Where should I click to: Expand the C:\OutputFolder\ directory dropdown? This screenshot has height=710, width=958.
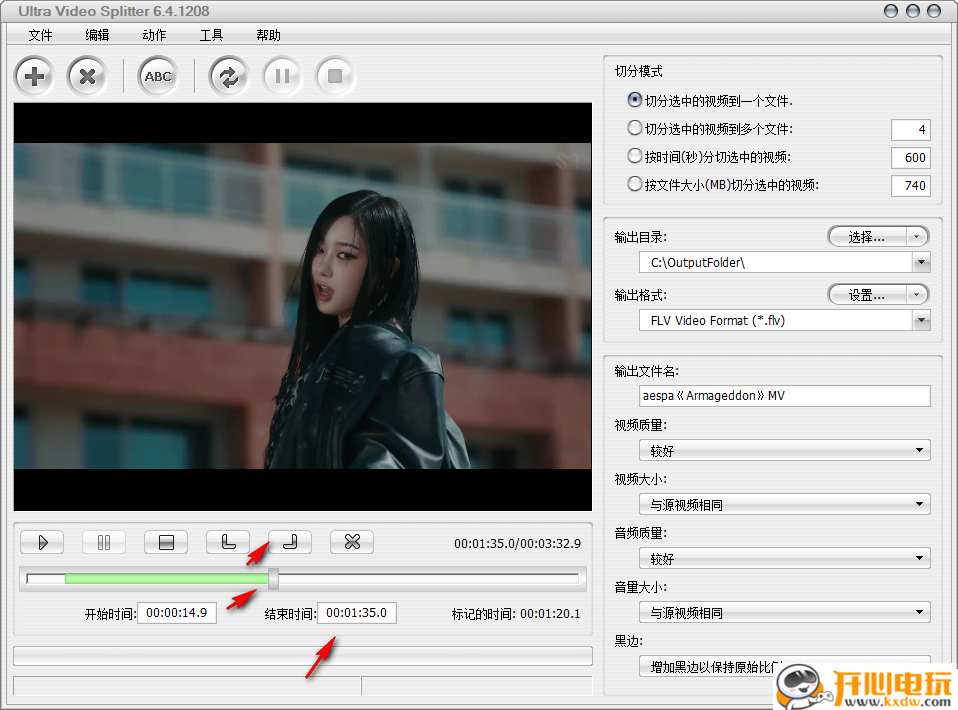point(921,263)
